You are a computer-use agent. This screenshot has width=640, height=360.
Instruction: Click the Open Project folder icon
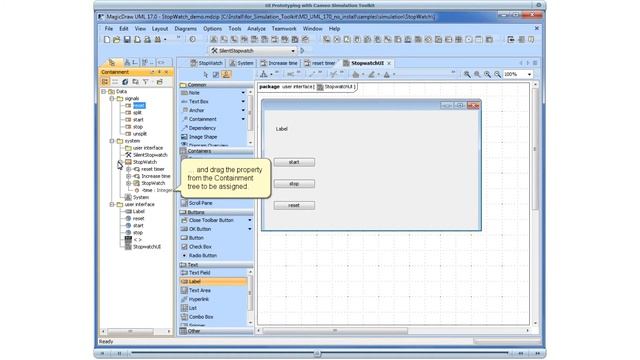pyautogui.click(x=117, y=40)
